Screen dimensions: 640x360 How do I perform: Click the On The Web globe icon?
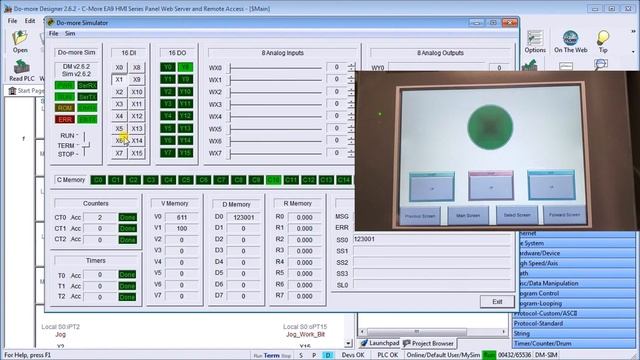[x=570, y=42]
